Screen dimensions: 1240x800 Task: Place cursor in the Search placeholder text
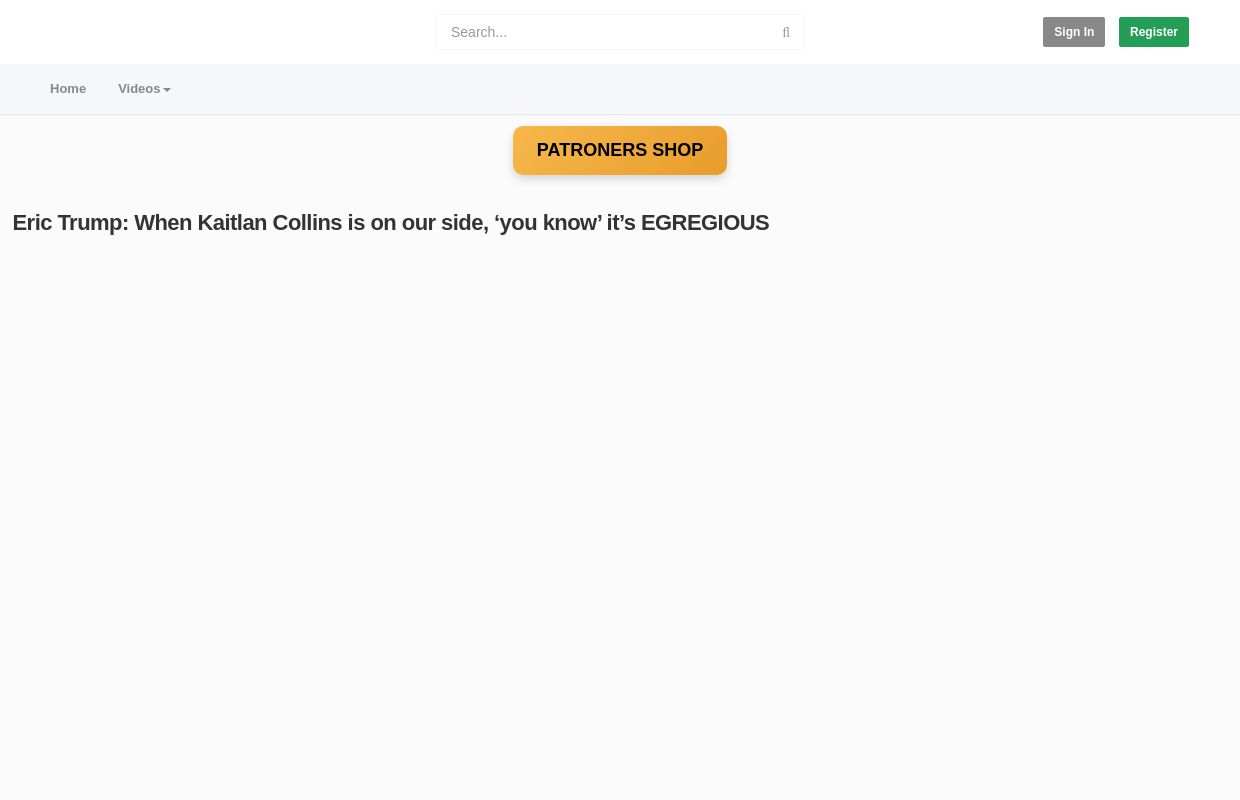click(x=479, y=32)
